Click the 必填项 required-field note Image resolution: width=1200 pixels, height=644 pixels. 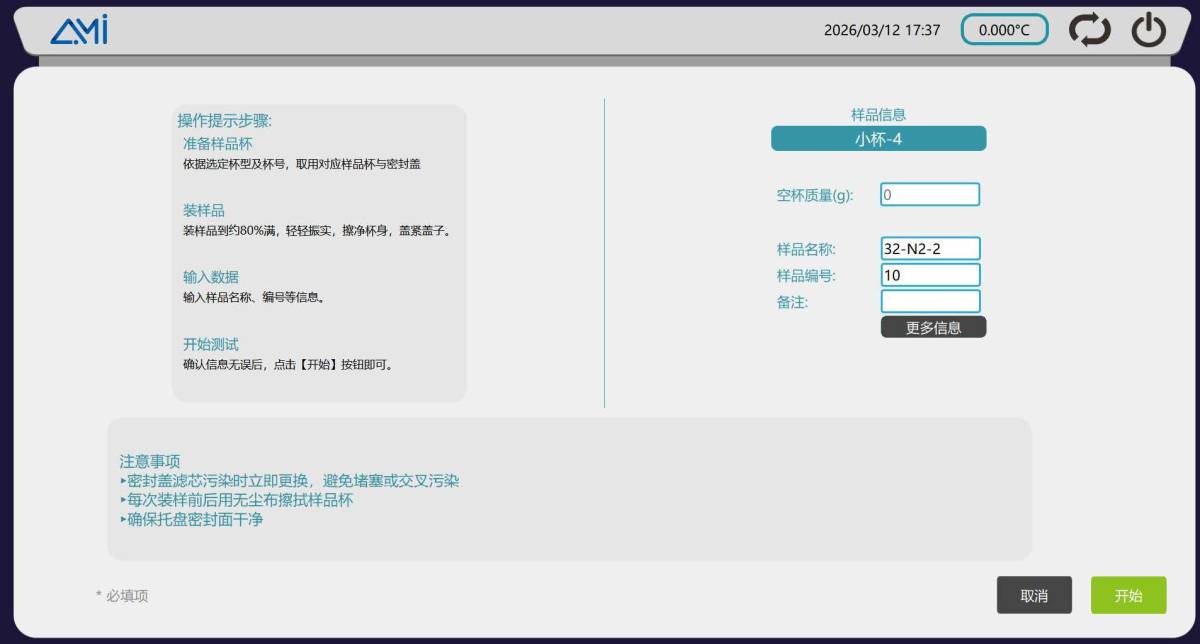[122, 596]
